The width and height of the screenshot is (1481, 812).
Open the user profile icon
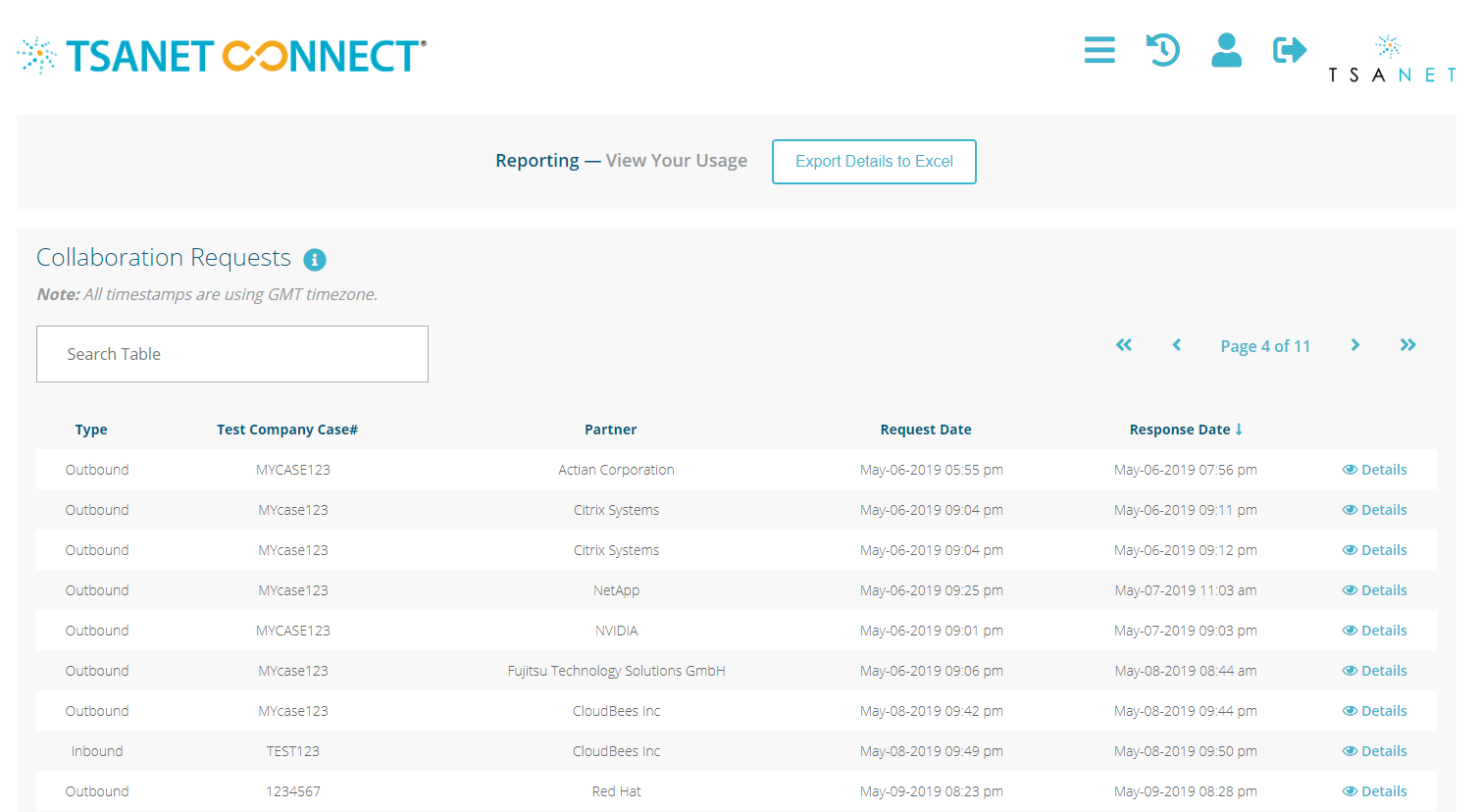(x=1226, y=50)
